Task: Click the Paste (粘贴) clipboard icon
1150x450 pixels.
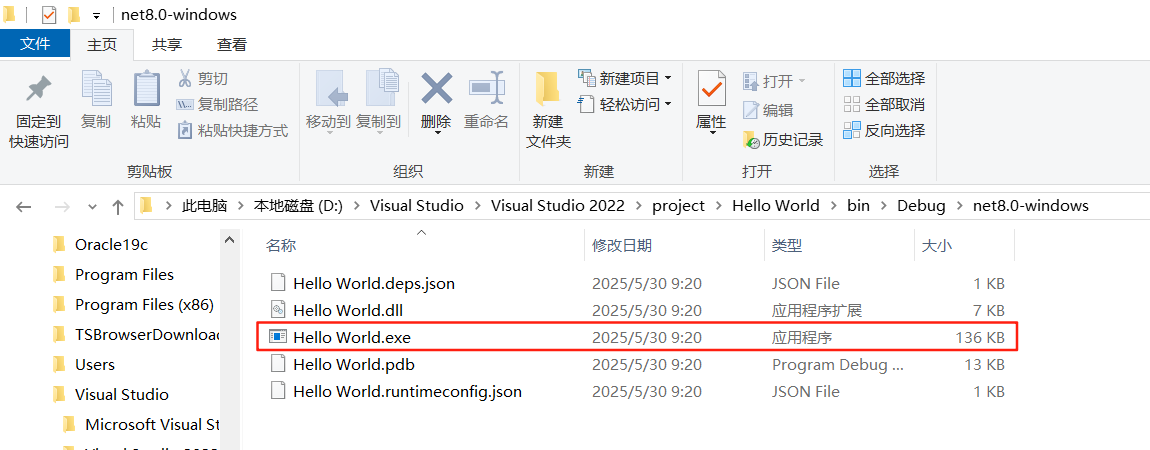Action: [147, 89]
